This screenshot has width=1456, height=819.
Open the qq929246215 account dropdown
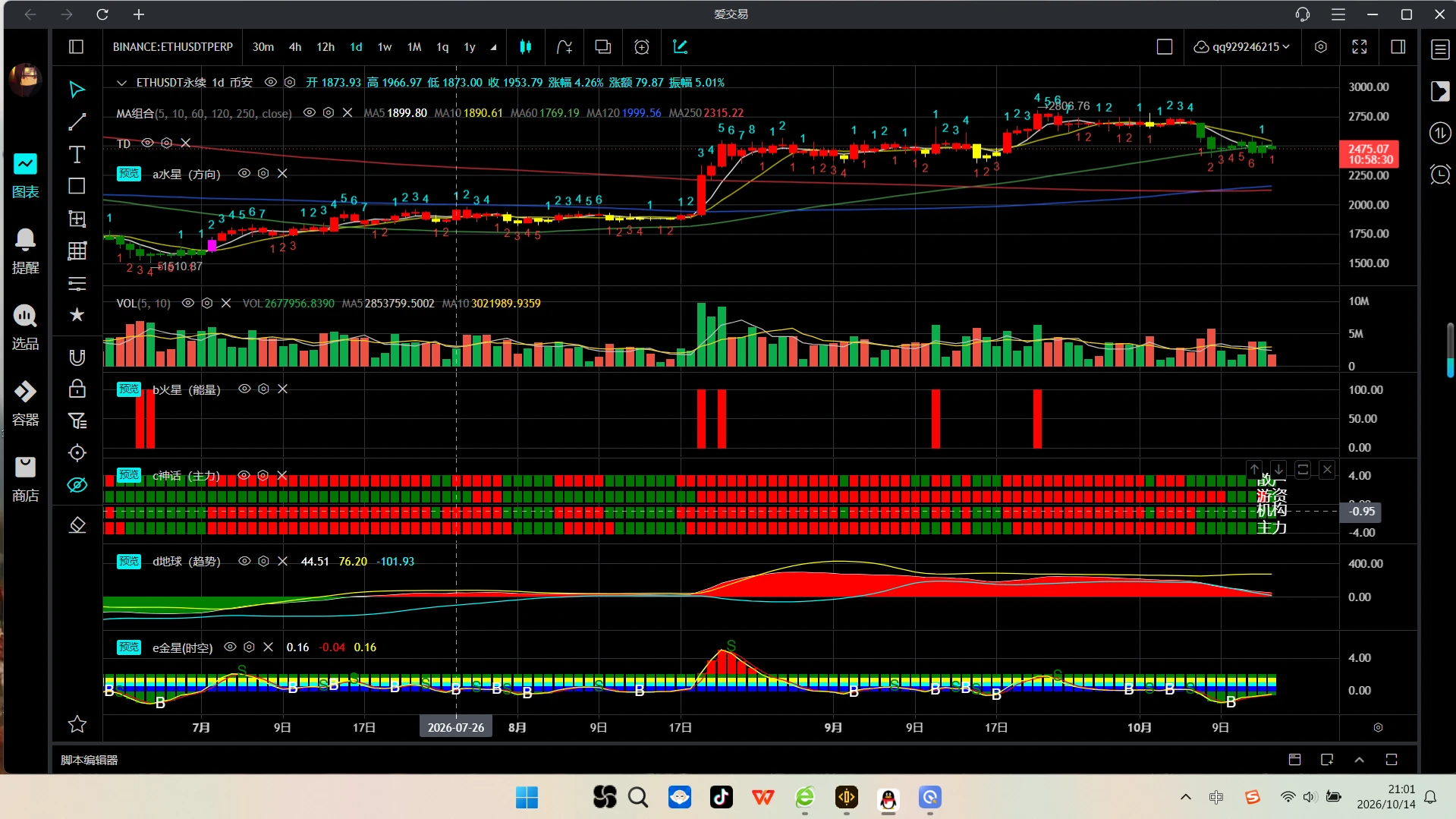[1241, 47]
